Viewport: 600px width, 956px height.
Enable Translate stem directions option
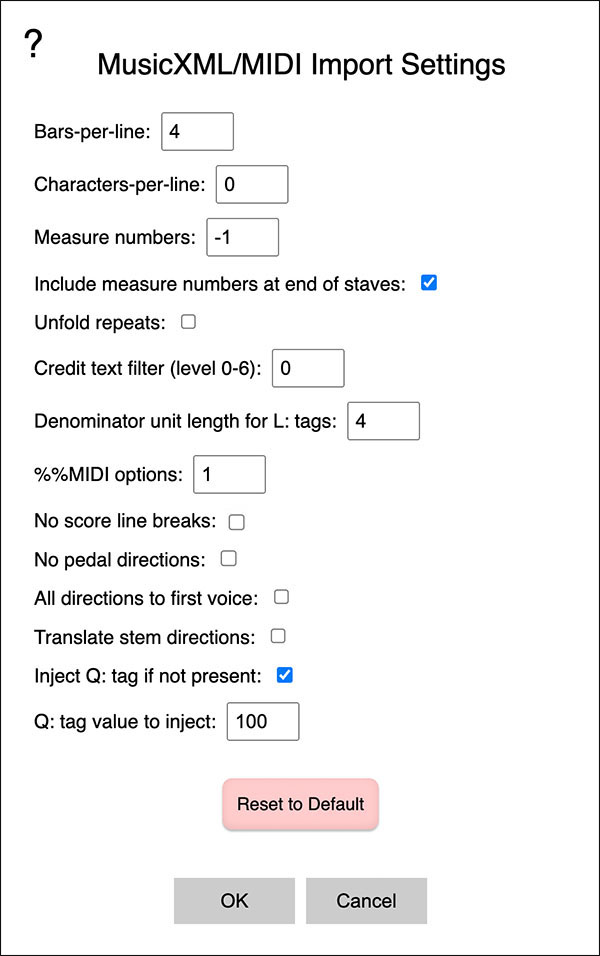(278, 635)
